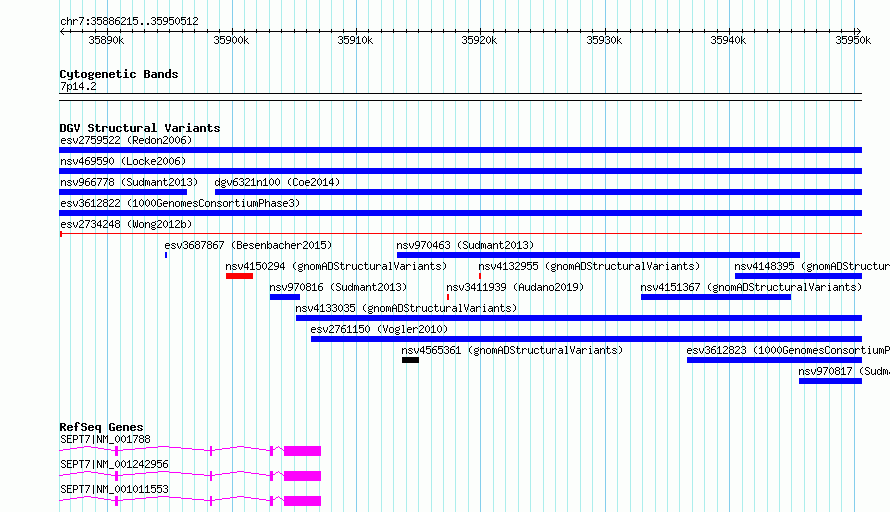Click the 35930k ruler tick label
Image resolution: width=890 pixels, height=512 pixels.
(x=604, y=40)
